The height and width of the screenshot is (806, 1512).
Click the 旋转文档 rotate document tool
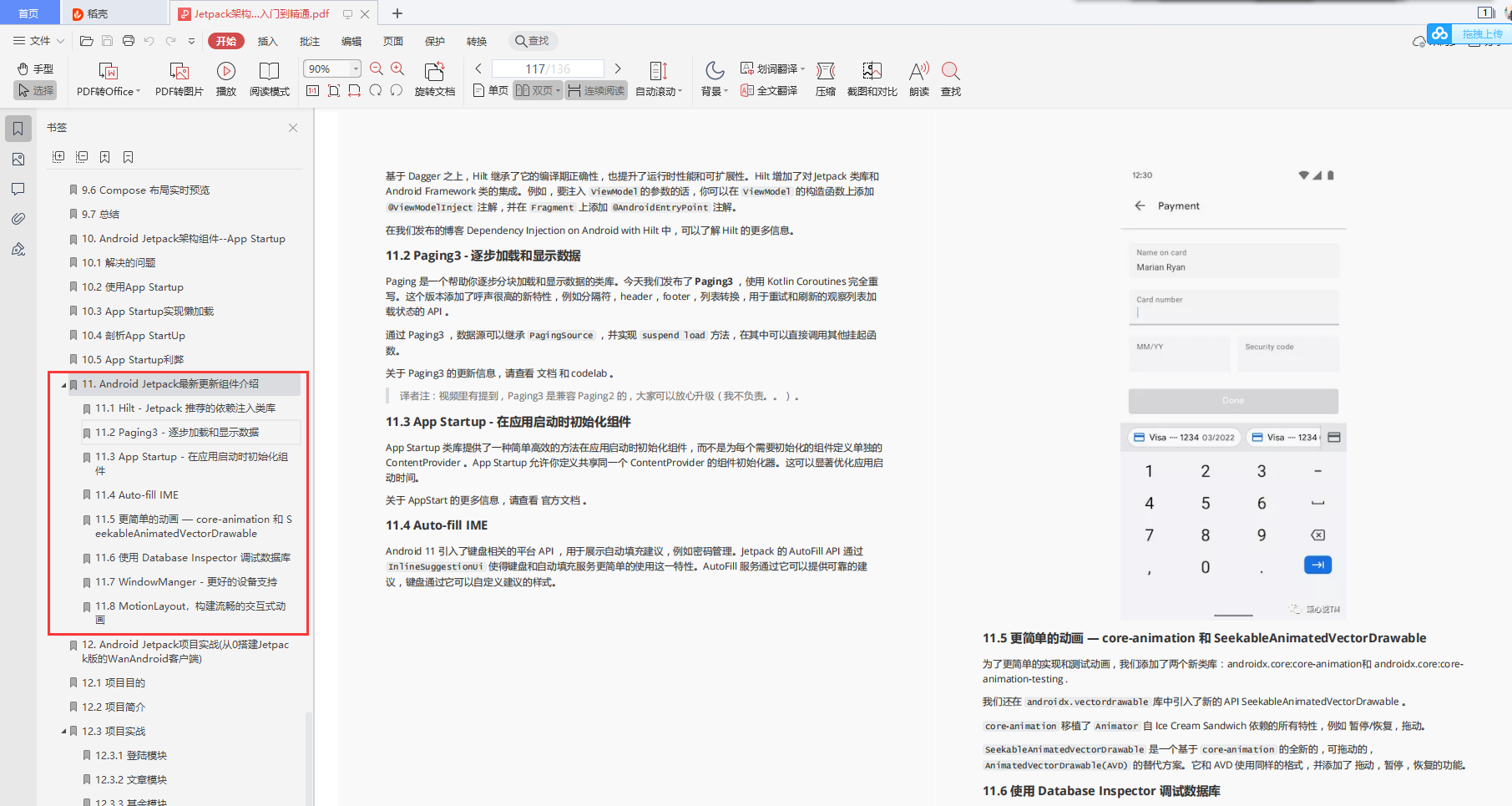tap(435, 79)
